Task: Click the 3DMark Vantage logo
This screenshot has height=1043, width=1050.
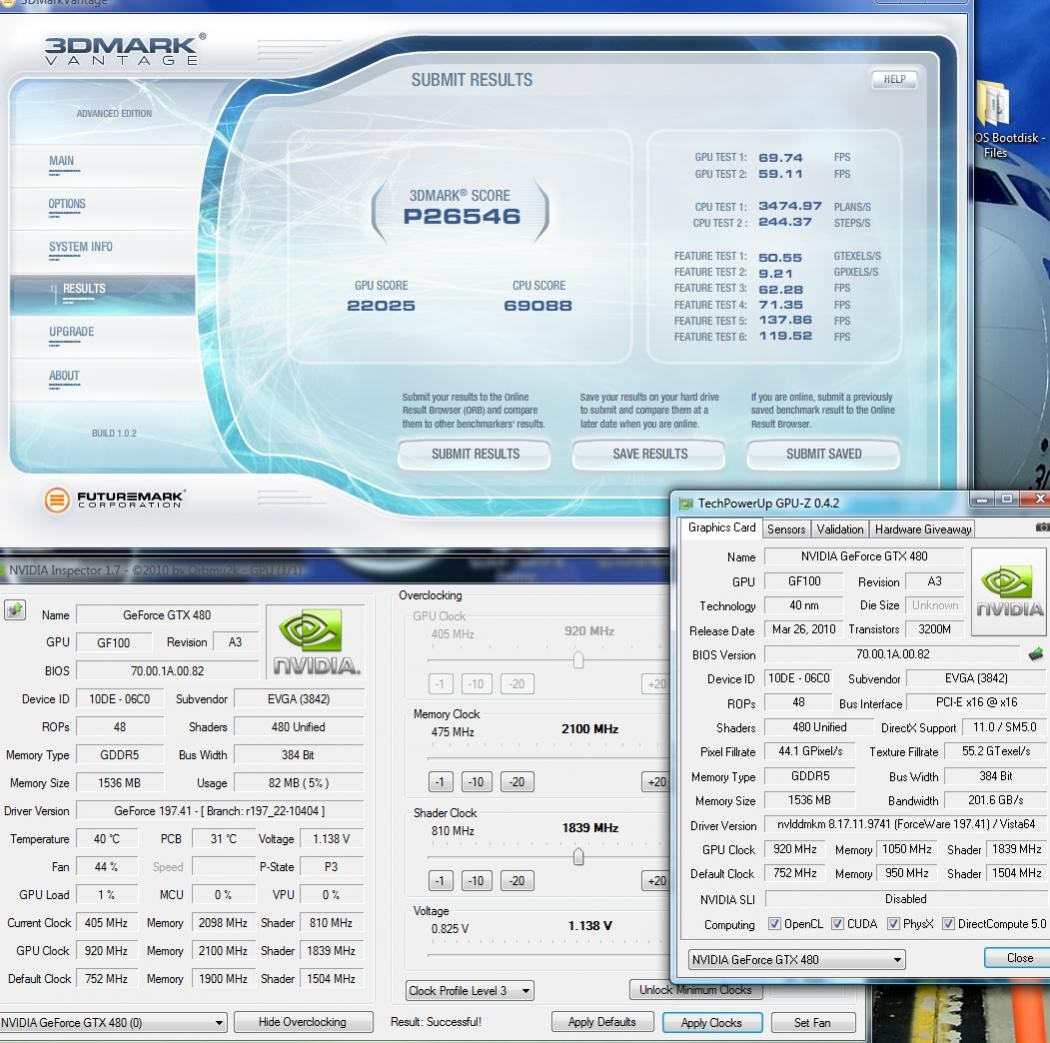Action: pyautogui.click(x=125, y=50)
